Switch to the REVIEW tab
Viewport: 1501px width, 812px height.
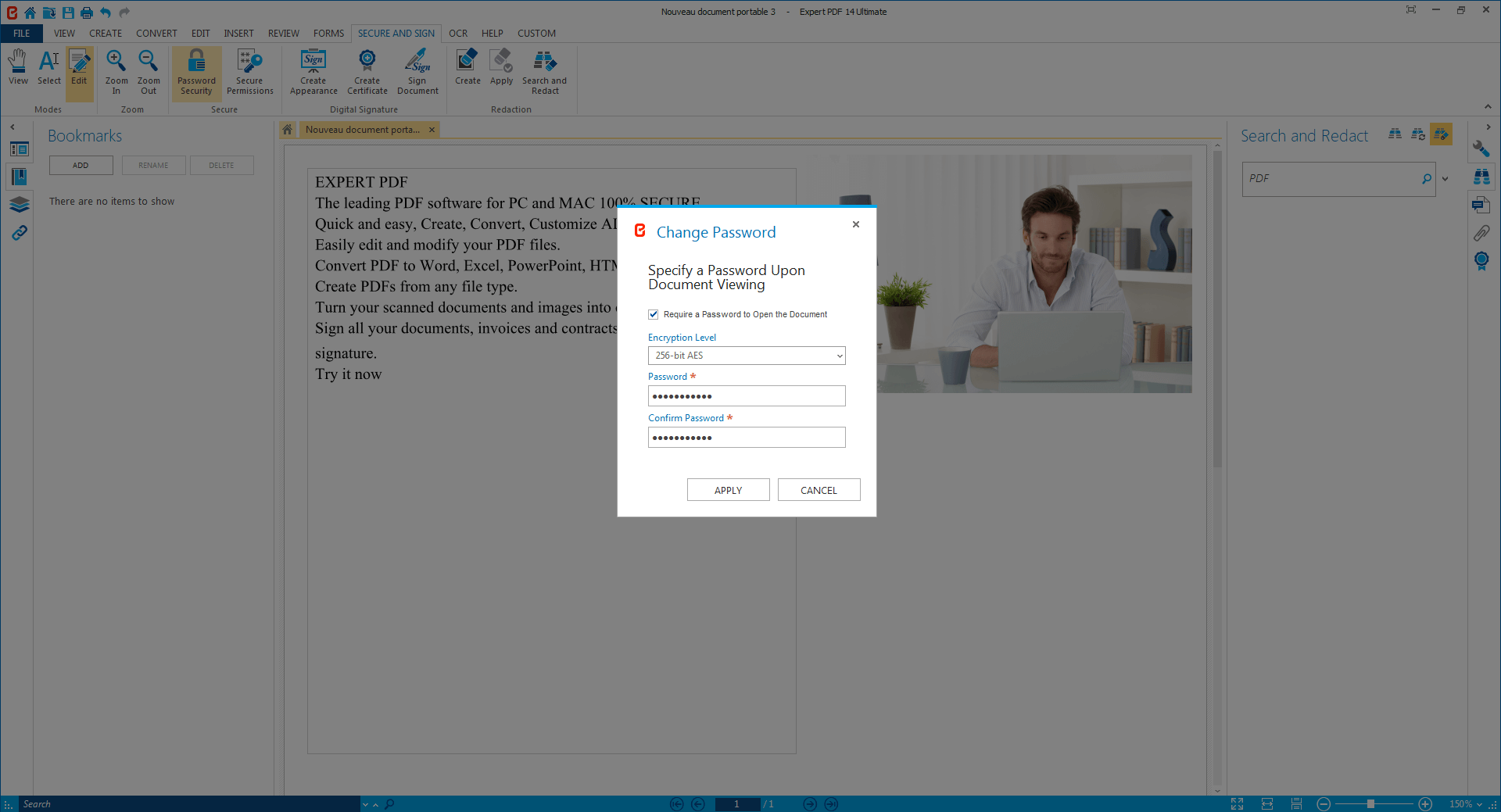coord(283,34)
